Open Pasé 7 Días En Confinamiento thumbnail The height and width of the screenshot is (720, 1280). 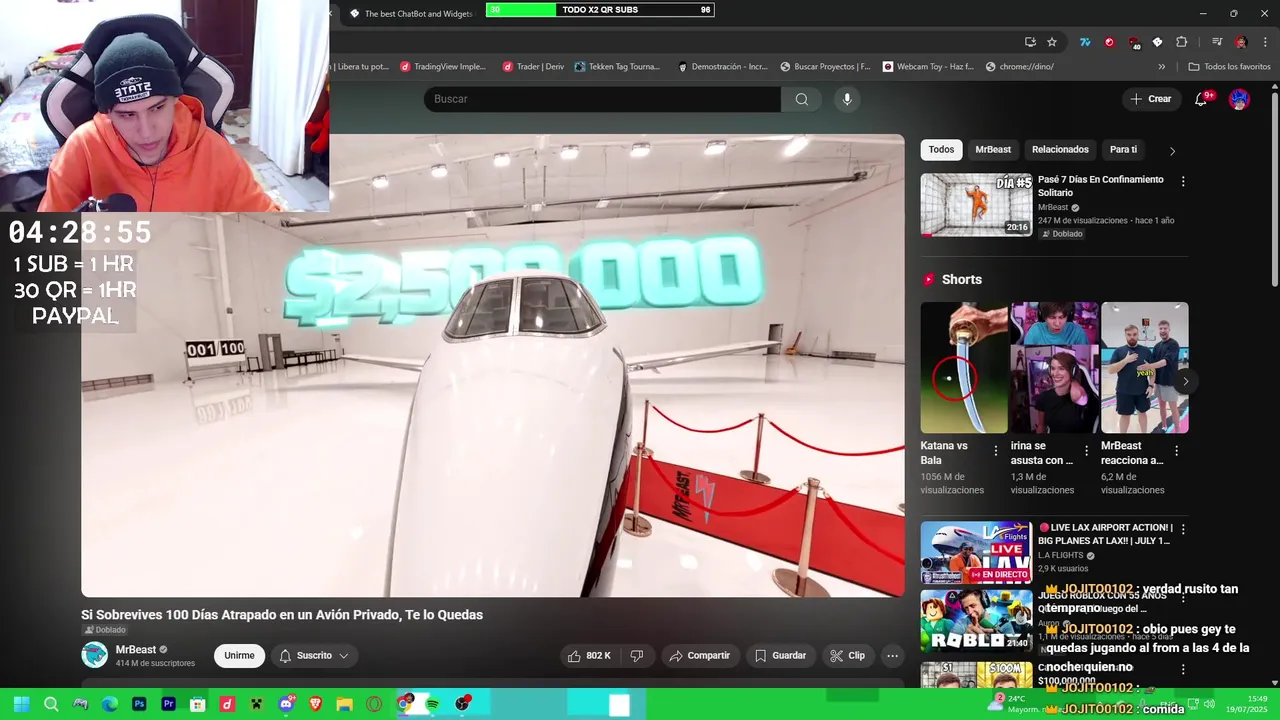(976, 205)
